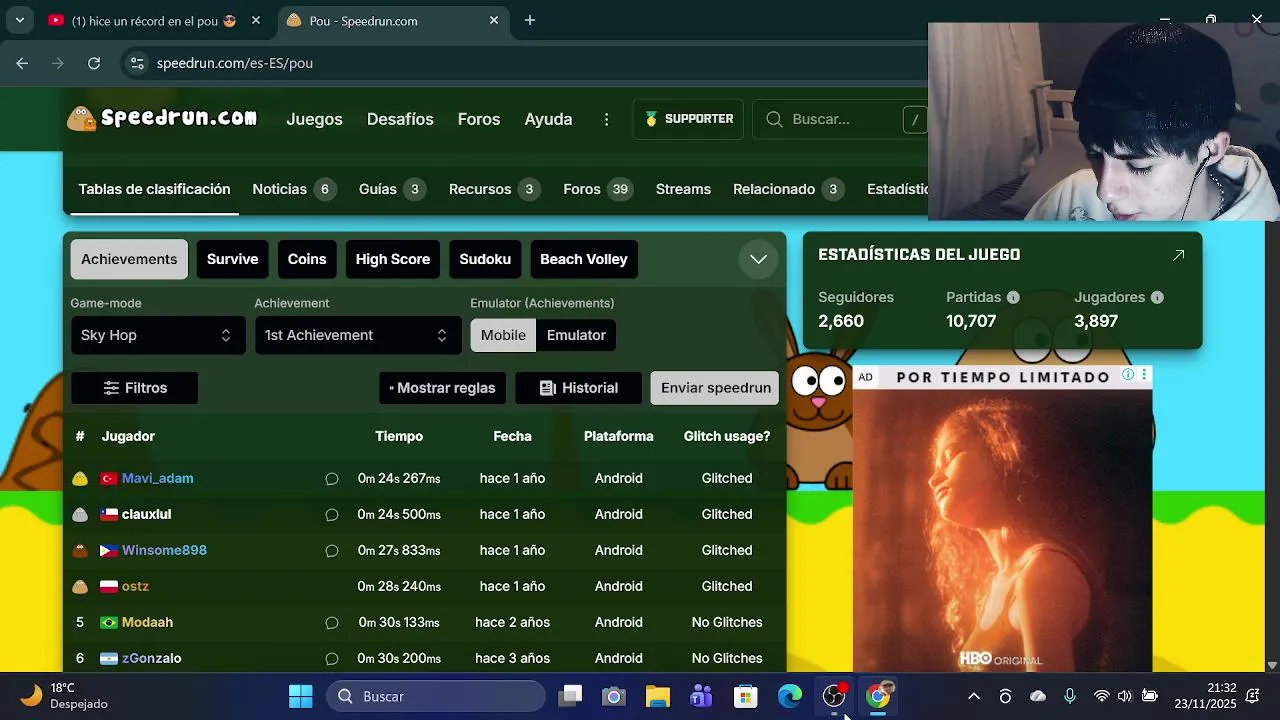Open clauxlul's player profile
This screenshot has height=720, width=1280.
tap(146, 515)
